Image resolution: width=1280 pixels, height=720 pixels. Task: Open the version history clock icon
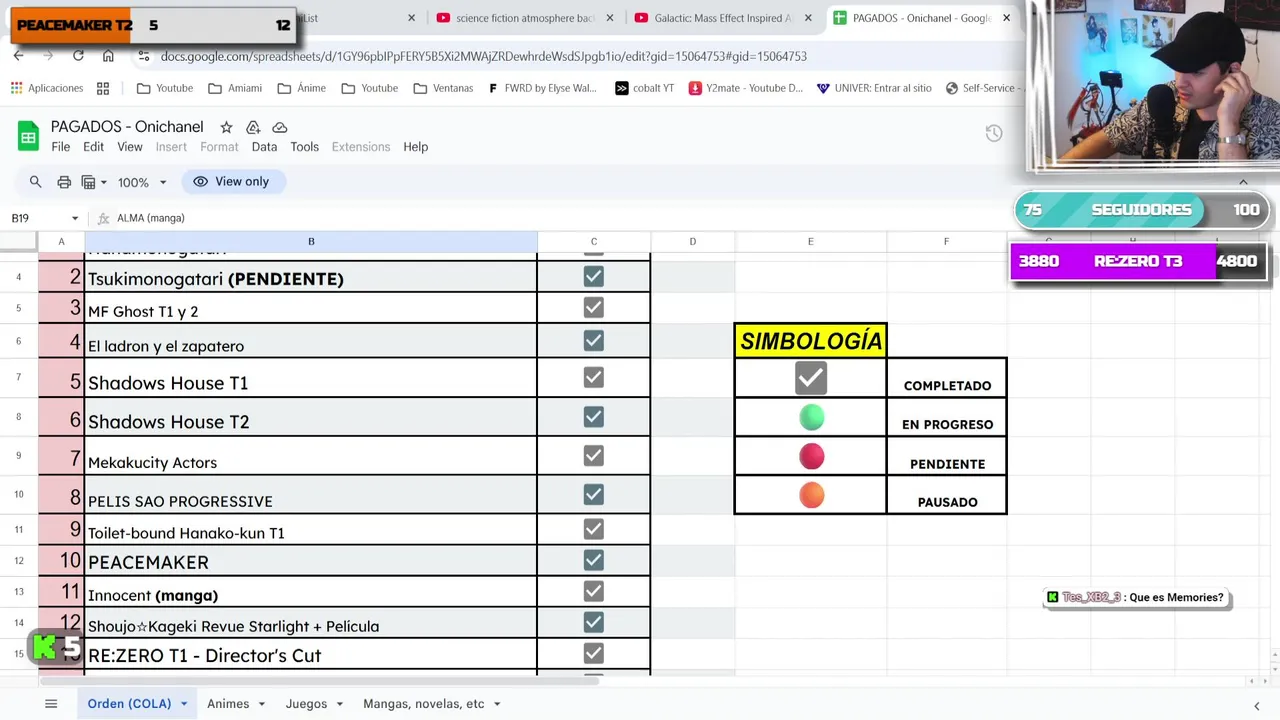click(993, 133)
